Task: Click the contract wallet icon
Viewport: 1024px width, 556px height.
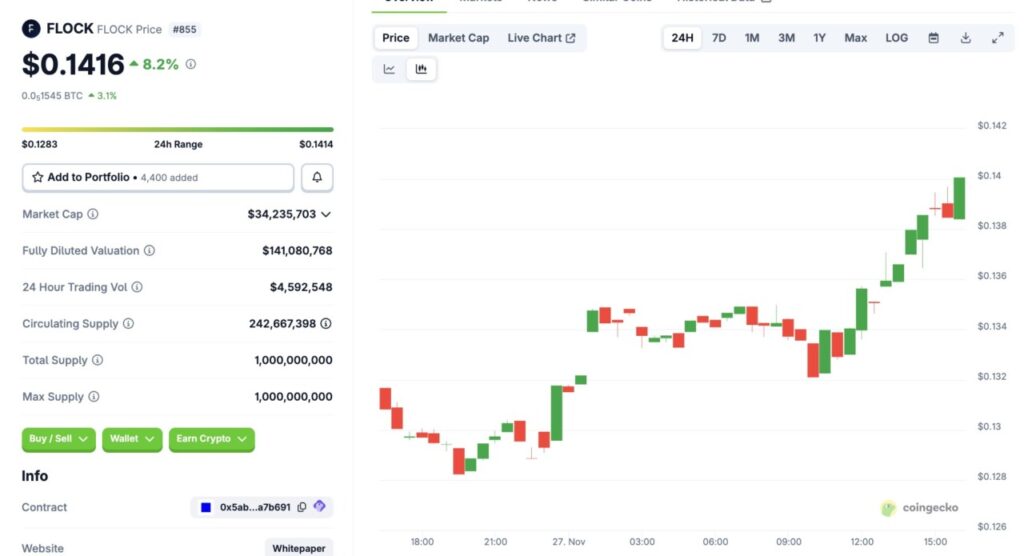Action: tap(319, 507)
